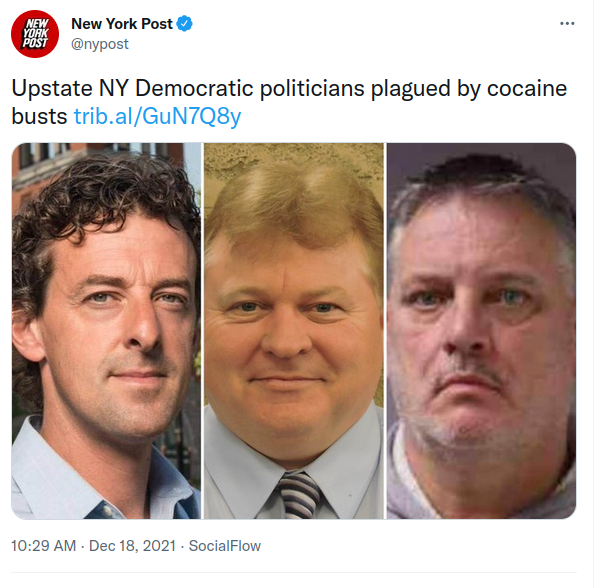595x588 pixels.
Task: Select the word Democratic in headline
Action: pyautogui.click(x=194, y=88)
